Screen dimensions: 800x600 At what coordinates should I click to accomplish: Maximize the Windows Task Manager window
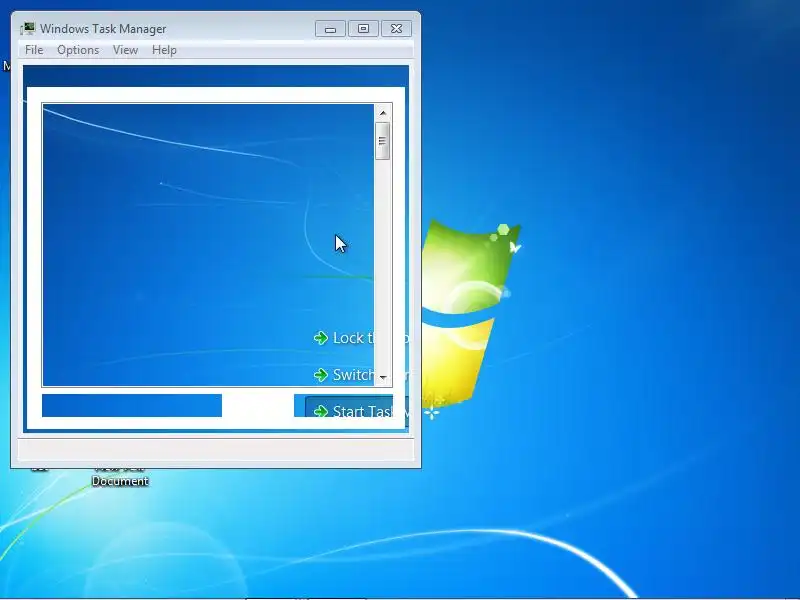tap(363, 29)
